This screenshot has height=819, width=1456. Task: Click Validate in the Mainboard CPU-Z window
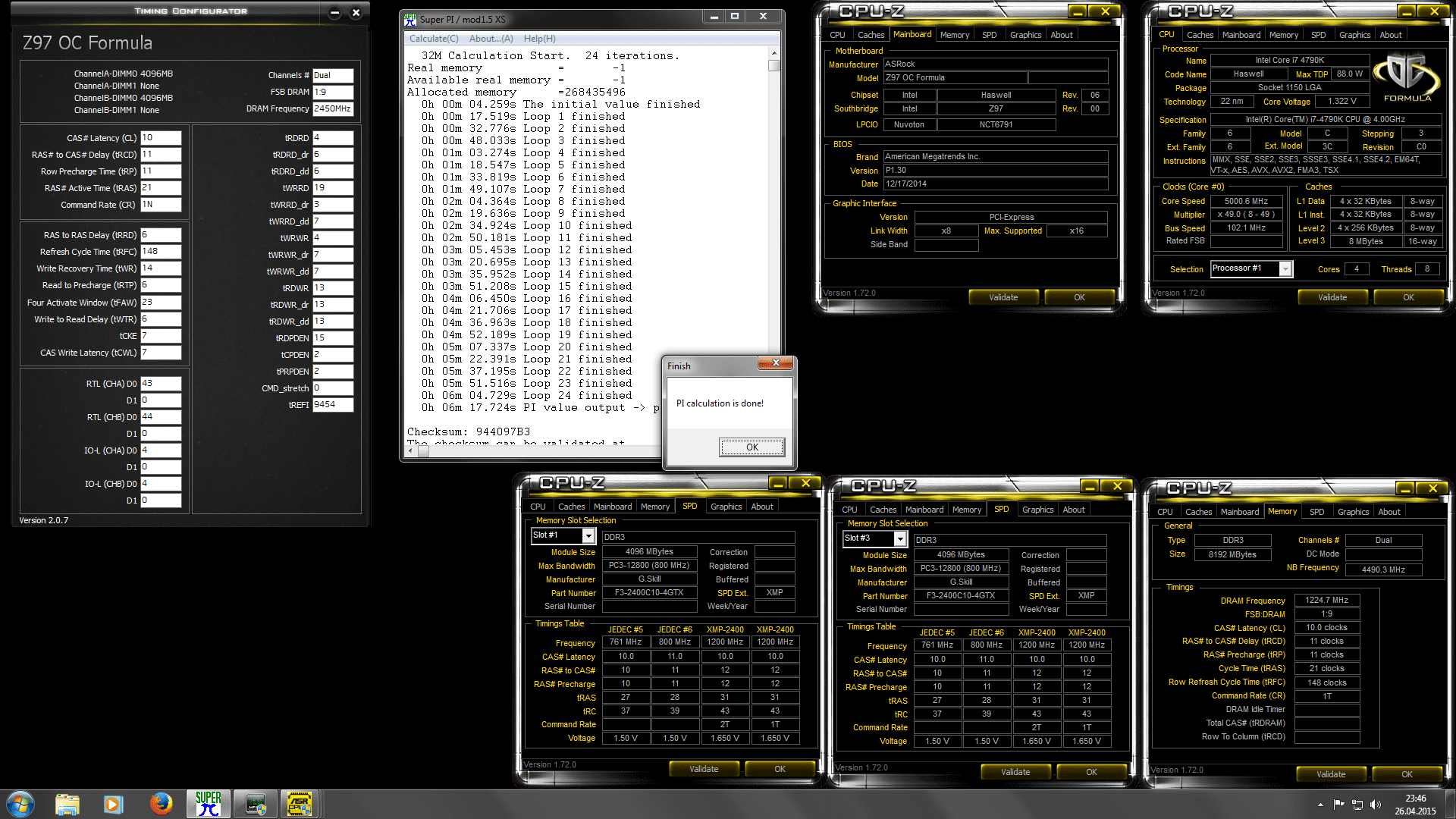tap(1003, 297)
